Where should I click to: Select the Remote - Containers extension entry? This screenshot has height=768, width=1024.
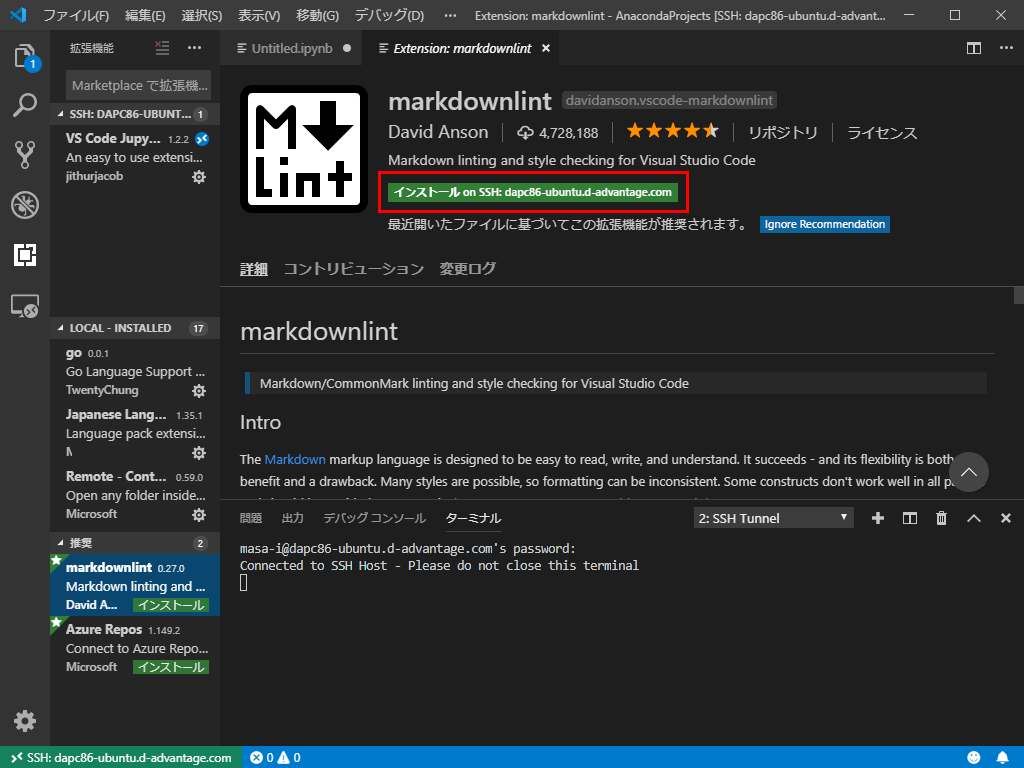135,495
